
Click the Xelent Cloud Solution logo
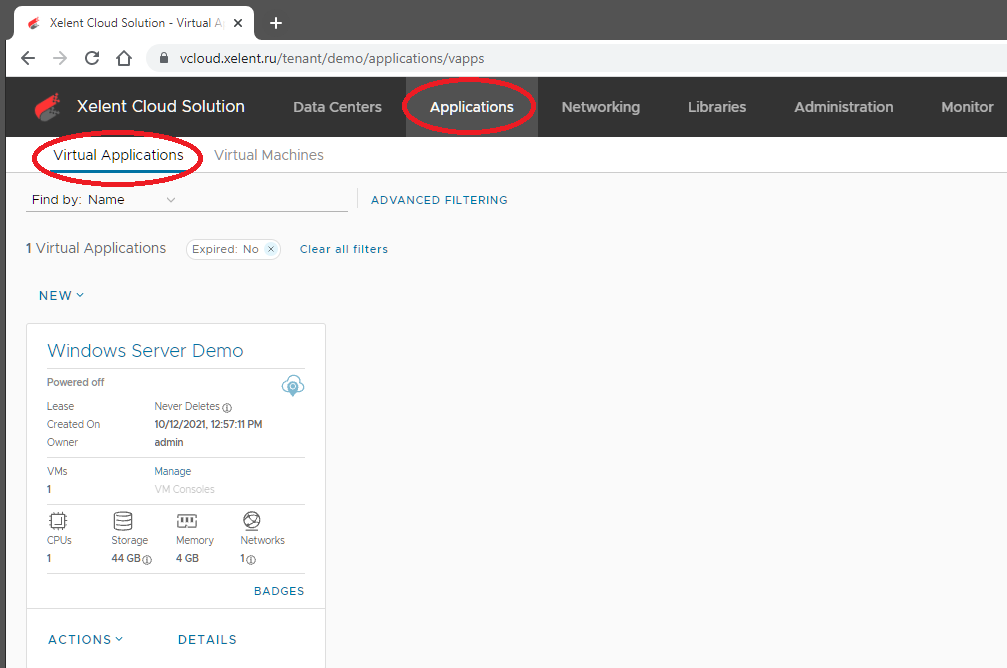[48, 107]
